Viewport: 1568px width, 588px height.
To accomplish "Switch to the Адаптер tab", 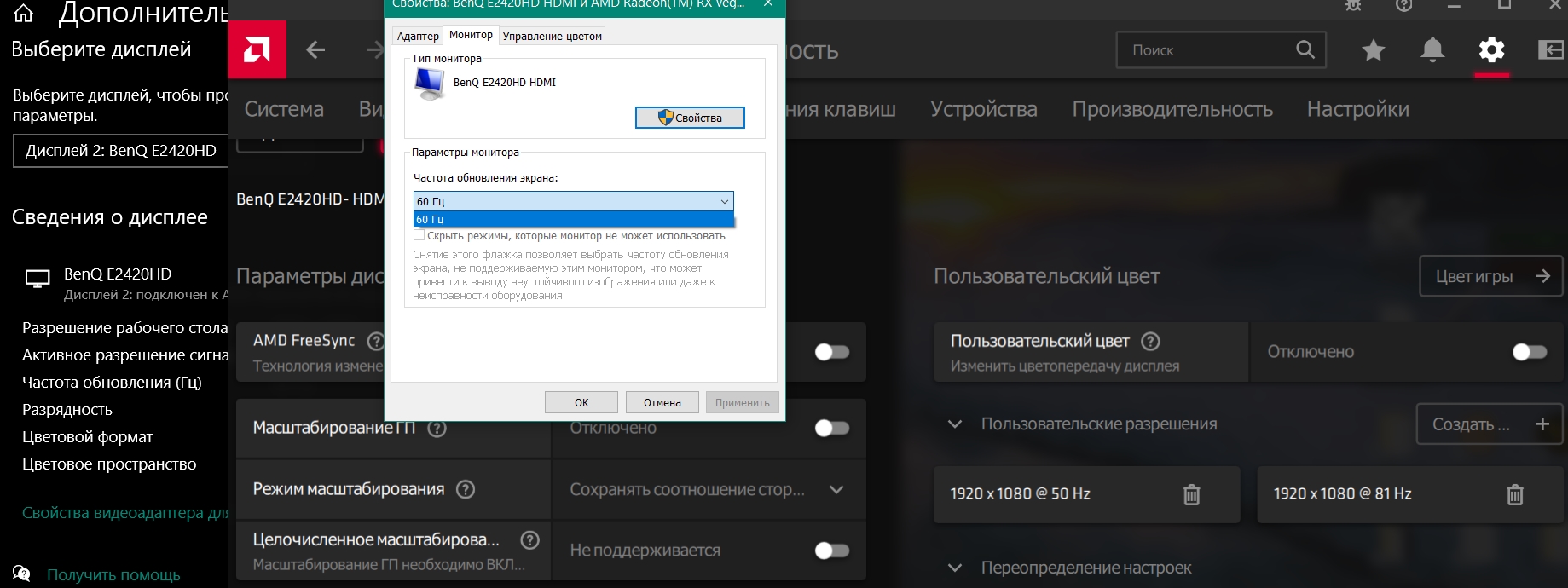I will pos(418,36).
